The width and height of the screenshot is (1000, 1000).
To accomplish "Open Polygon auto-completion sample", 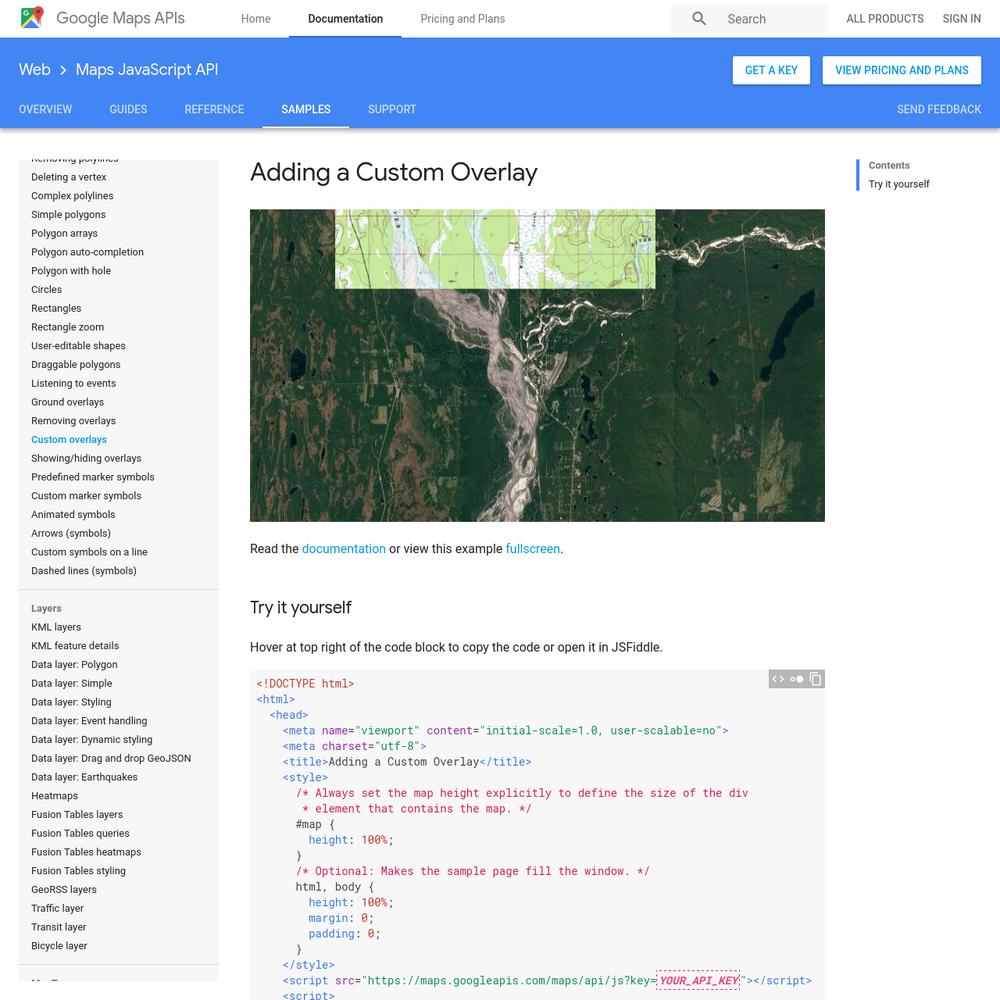I will (x=87, y=252).
